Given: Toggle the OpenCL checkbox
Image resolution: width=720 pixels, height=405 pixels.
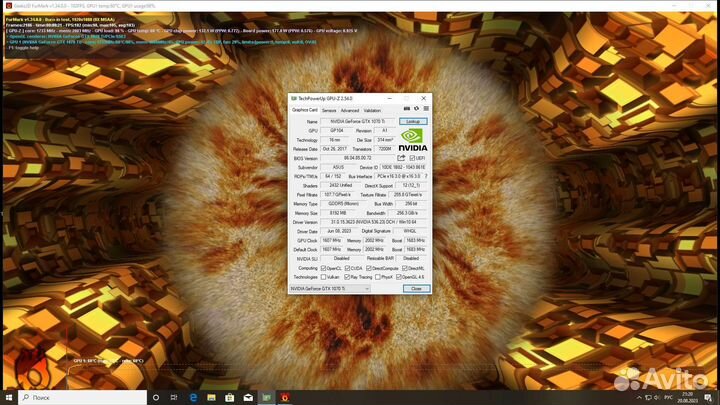Looking at the screenshot, I should [x=323, y=268].
